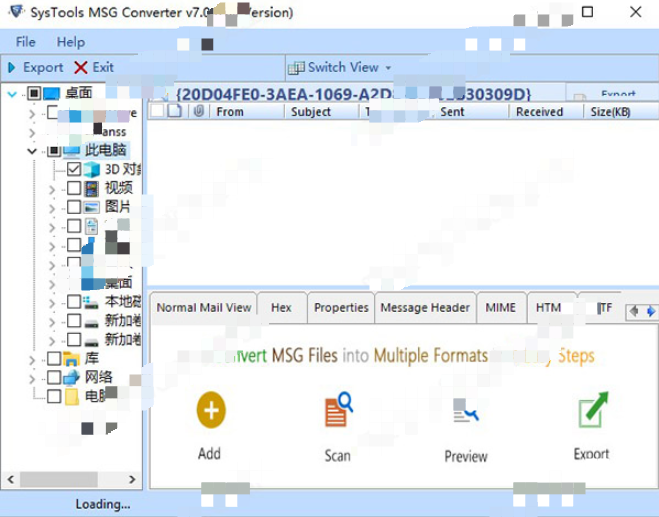Click the green Export arrow icon
Screen dimensions: 659x517
point(593,410)
